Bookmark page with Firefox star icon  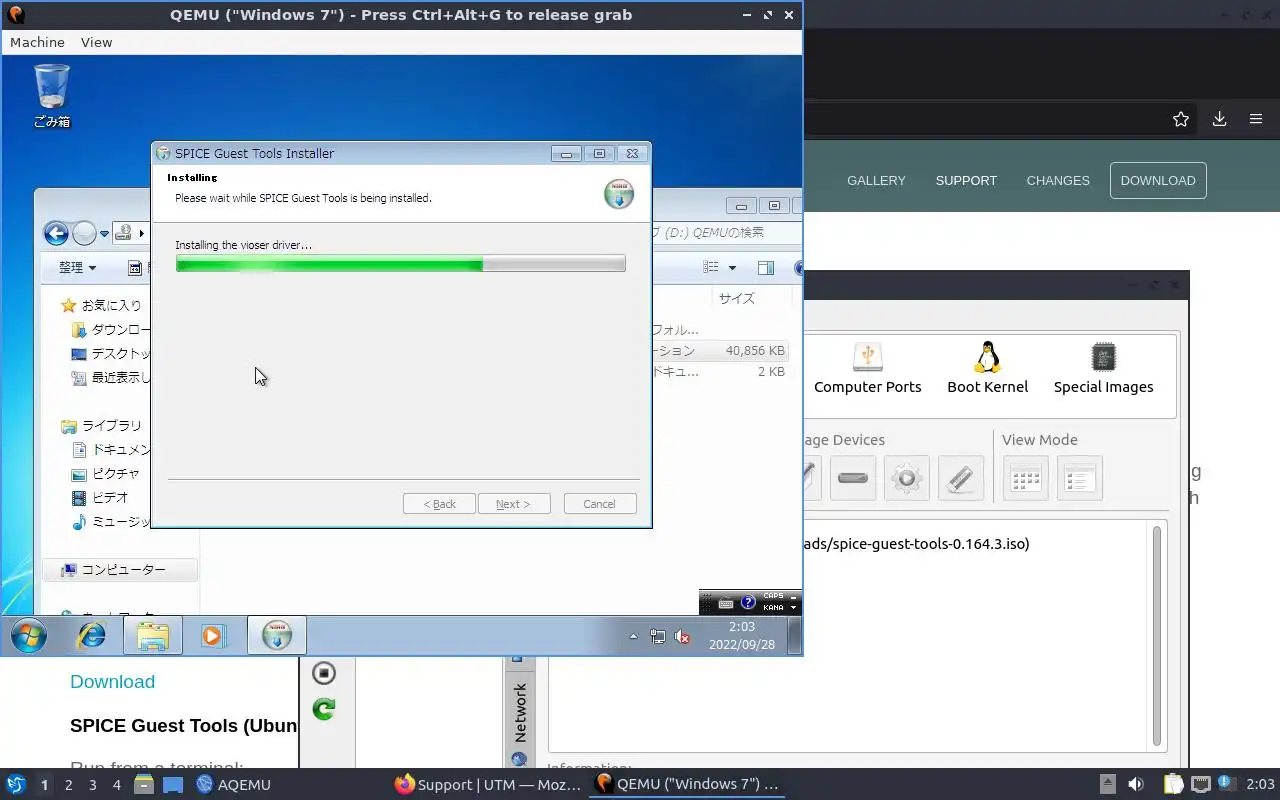1181,119
